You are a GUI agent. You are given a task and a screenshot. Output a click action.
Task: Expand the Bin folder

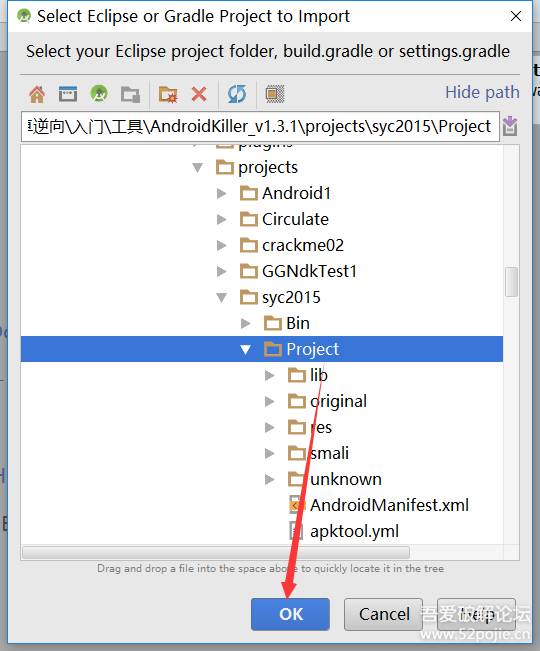pyautogui.click(x=246, y=323)
